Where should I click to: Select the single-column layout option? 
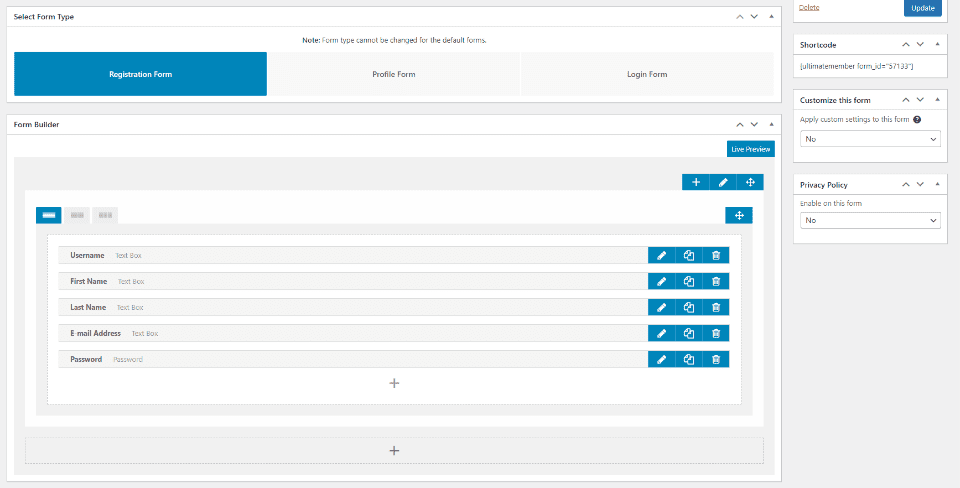click(x=49, y=216)
